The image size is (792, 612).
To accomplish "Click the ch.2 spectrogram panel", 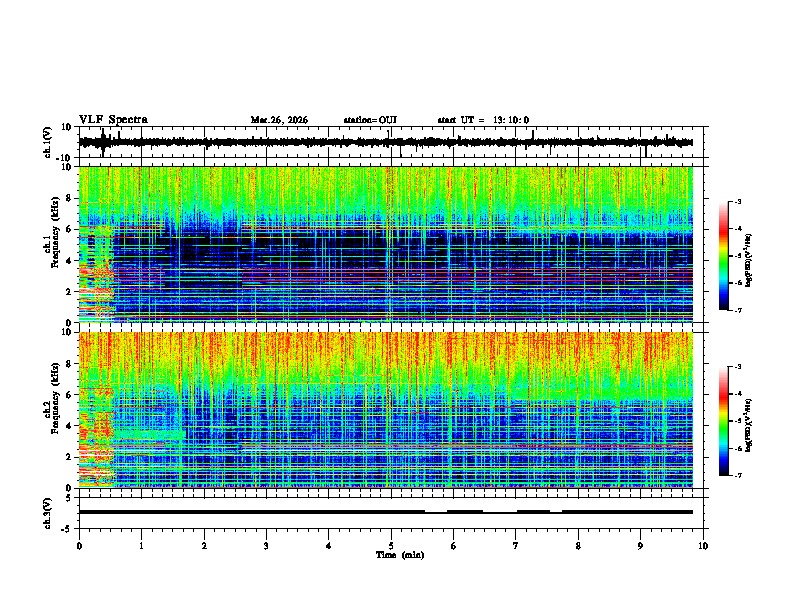I will point(386,410).
